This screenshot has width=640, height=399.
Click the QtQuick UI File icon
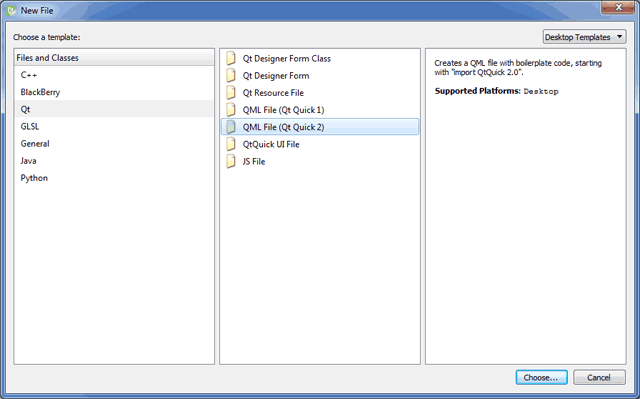[x=231, y=144]
